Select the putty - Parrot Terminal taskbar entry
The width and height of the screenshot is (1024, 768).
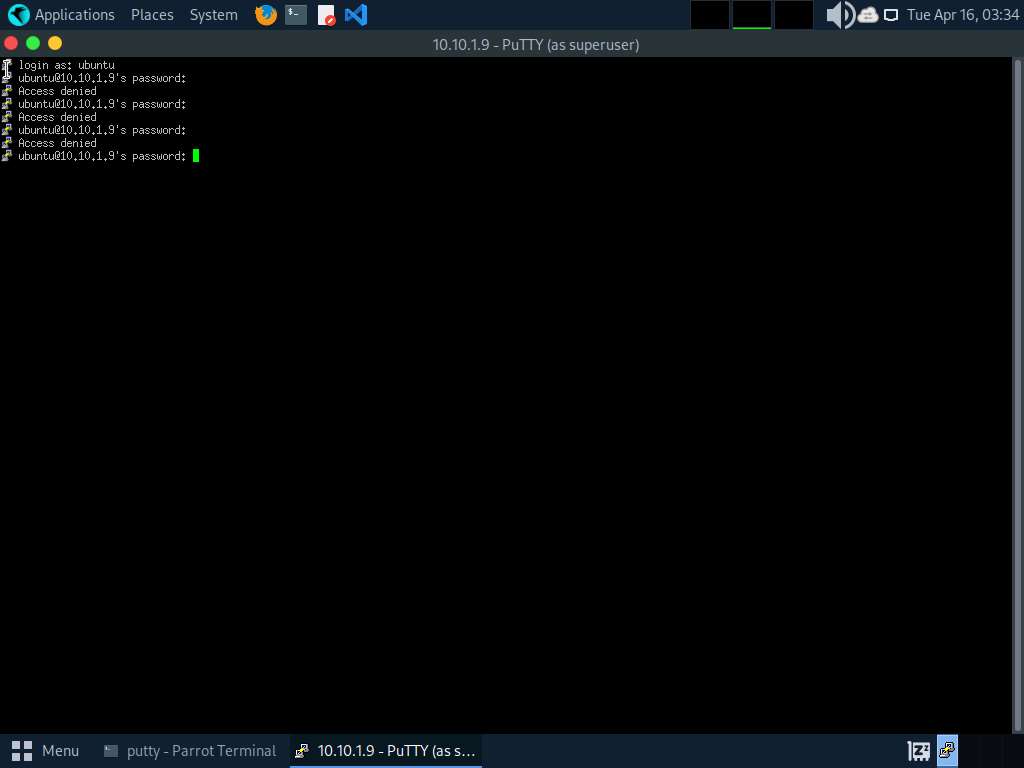tap(189, 750)
